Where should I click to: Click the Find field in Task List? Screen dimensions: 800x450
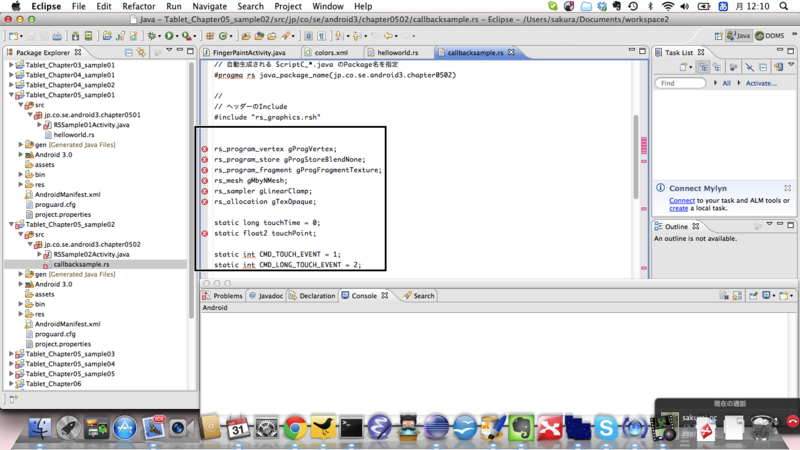pyautogui.click(x=680, y=83)
